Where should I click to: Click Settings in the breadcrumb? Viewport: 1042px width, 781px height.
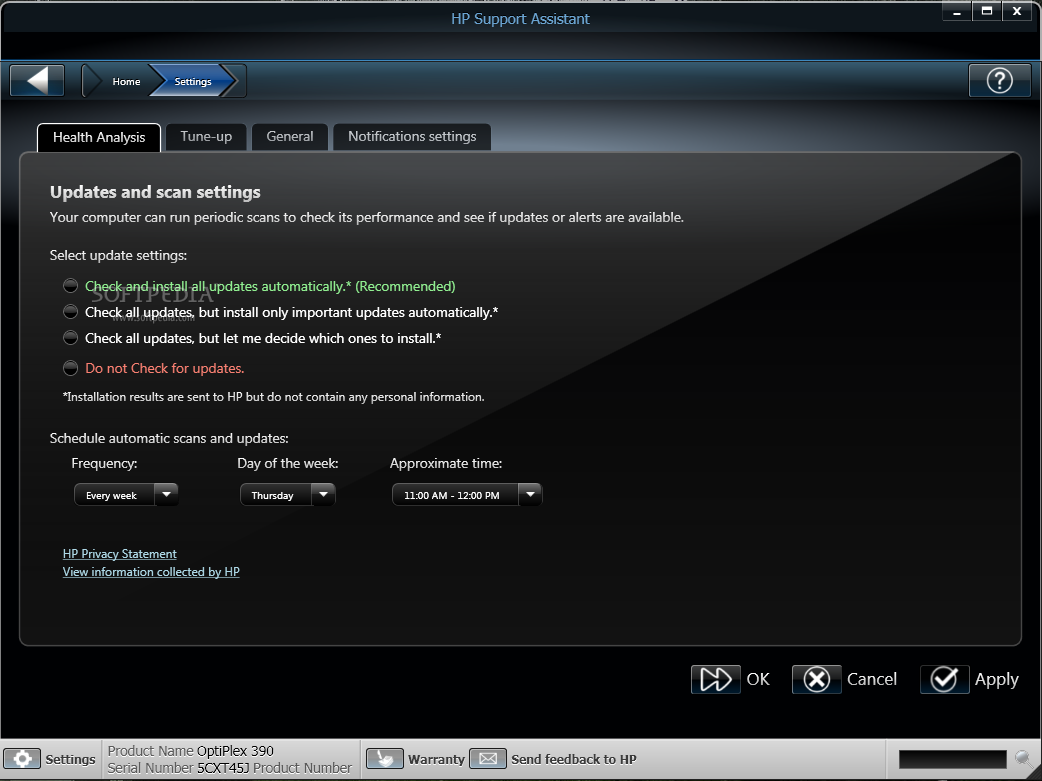pyautogui.click(x=193, y=81)
